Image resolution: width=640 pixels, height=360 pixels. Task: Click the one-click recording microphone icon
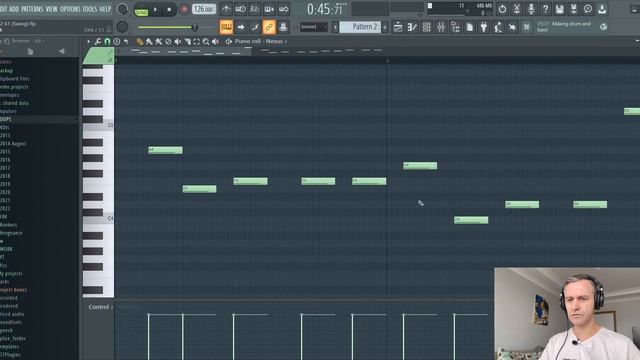(531, 9)
